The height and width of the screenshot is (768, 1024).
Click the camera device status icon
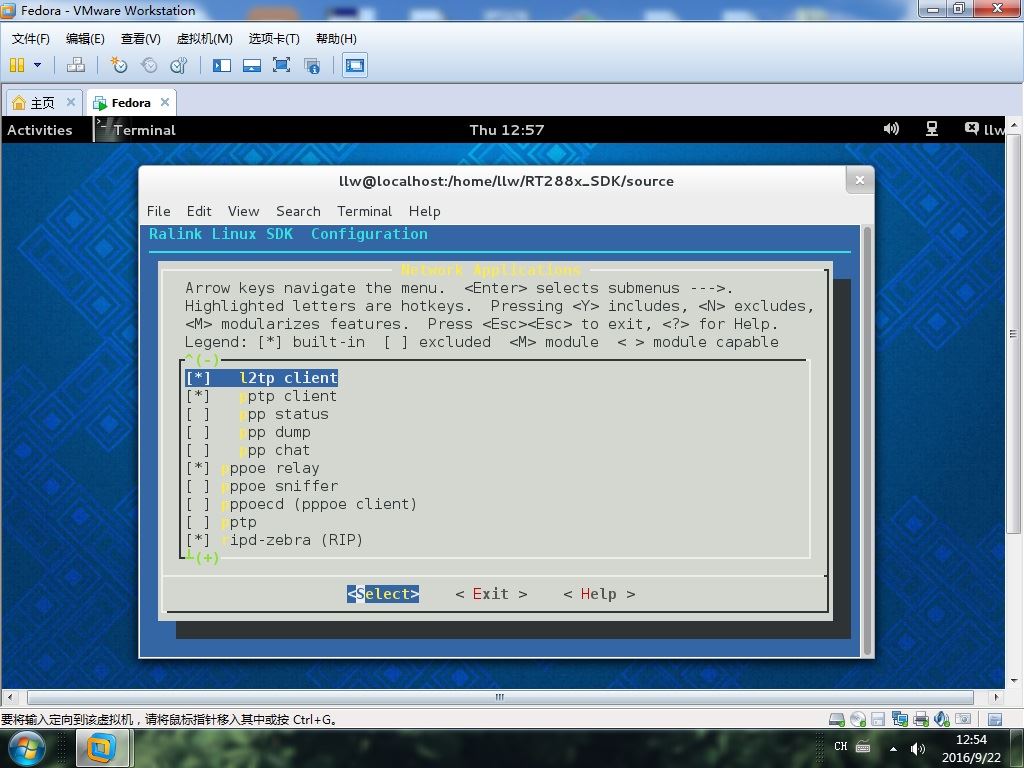pos(963,719)
